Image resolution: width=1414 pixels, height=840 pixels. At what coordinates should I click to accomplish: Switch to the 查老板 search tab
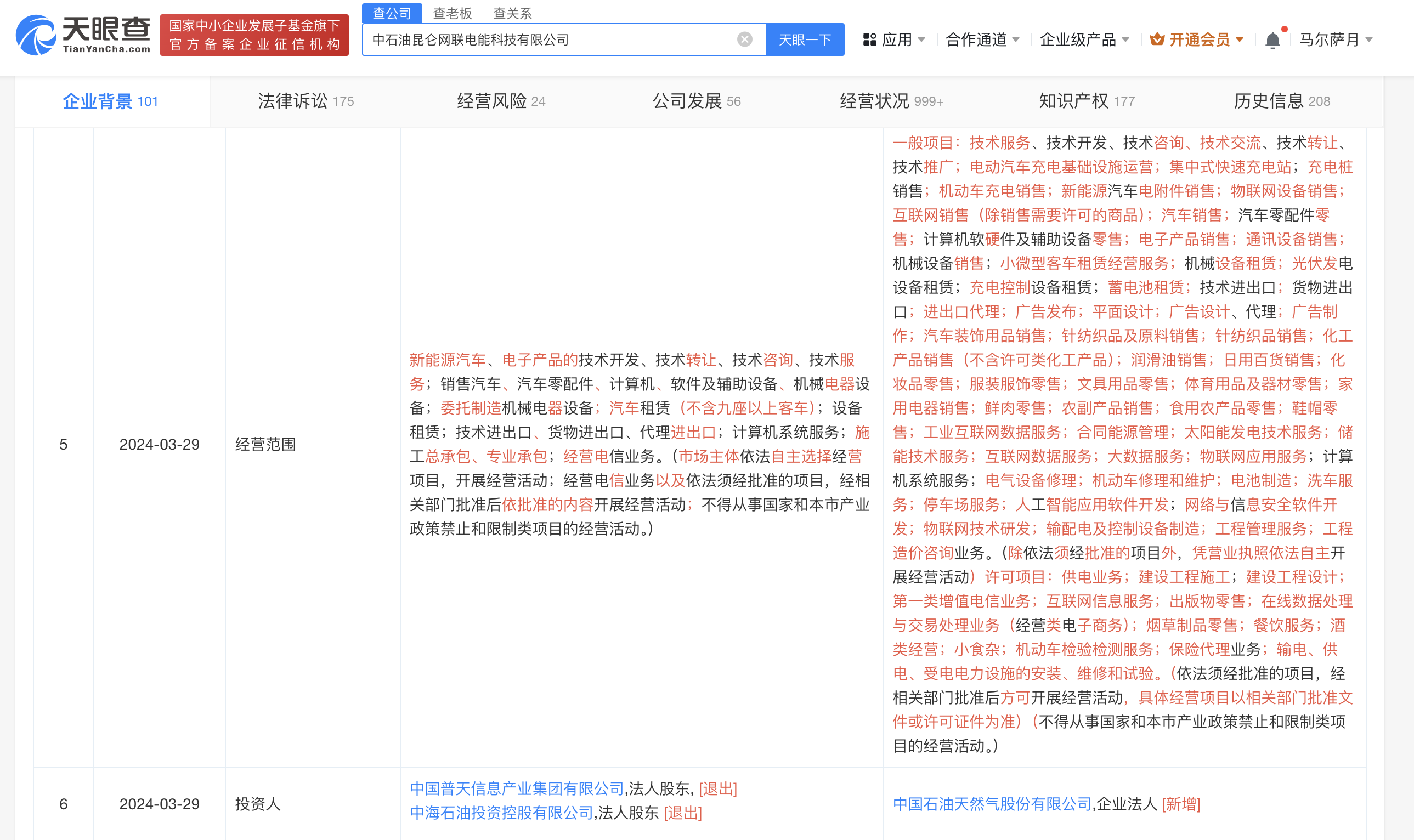click(x=452, y=13)
